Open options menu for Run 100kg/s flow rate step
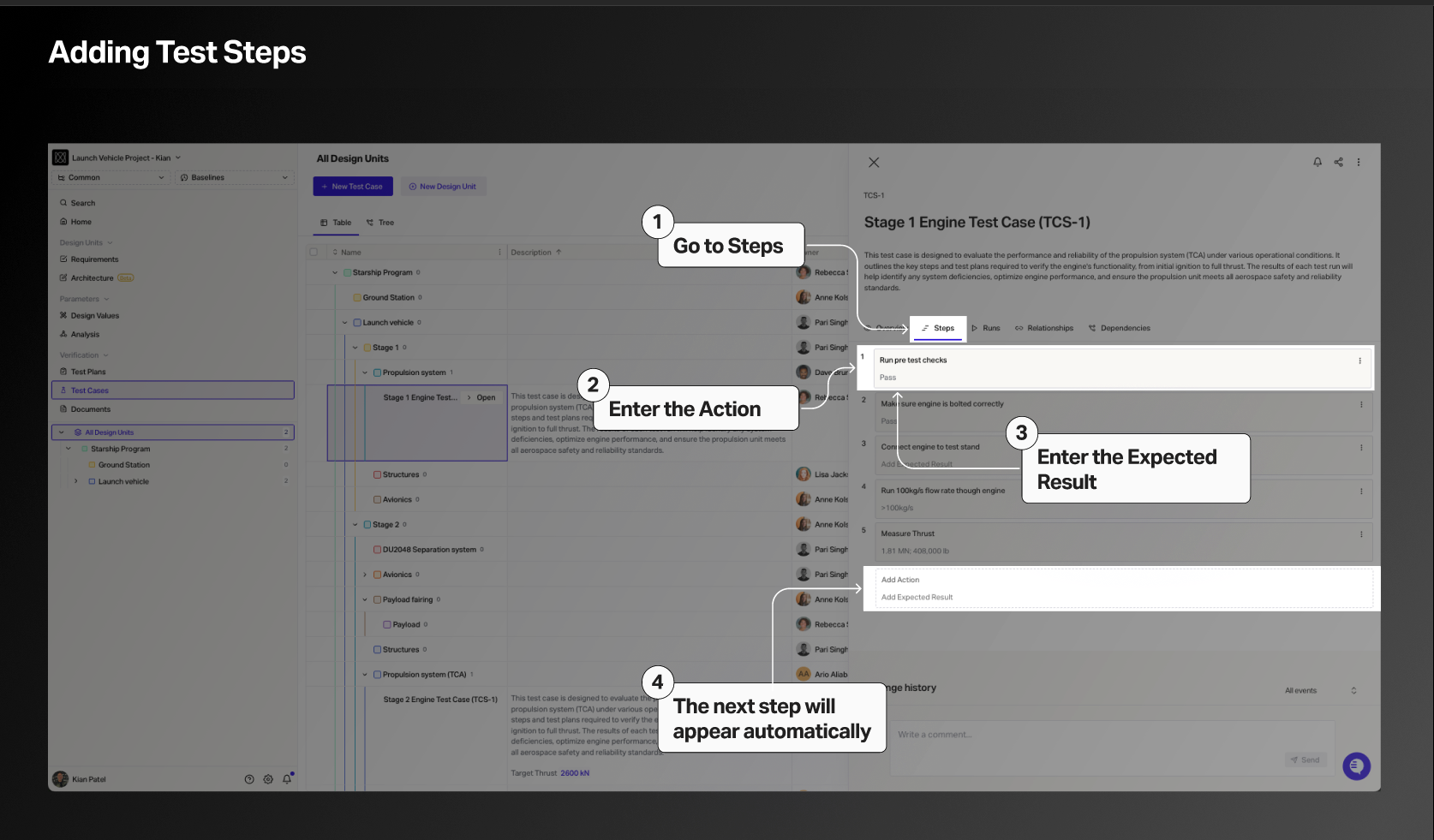This screenshot has width=1434, height=840. point(1361,491)
